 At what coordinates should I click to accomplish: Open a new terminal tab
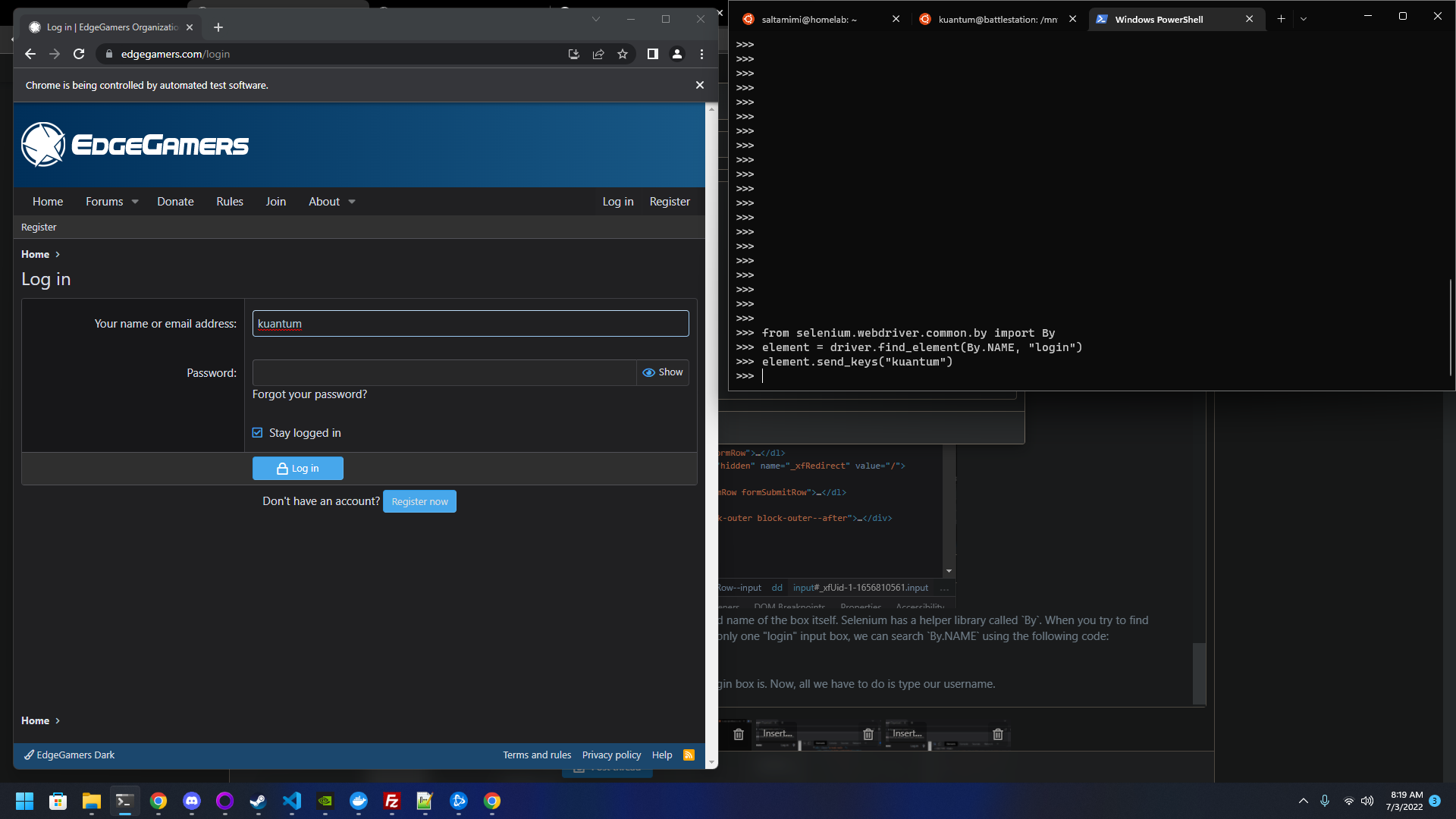(1281, 19)
